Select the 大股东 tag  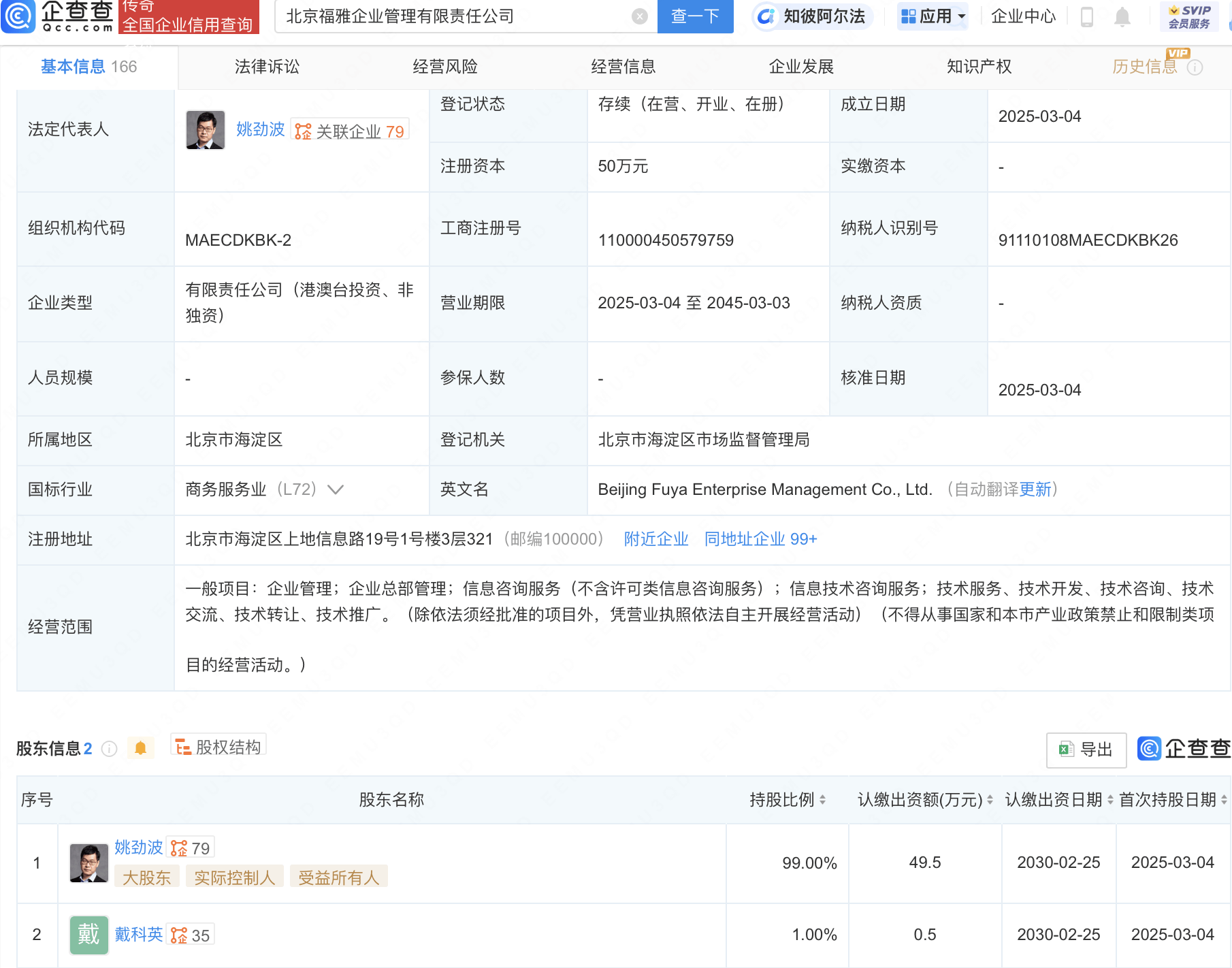coord(146,877)
